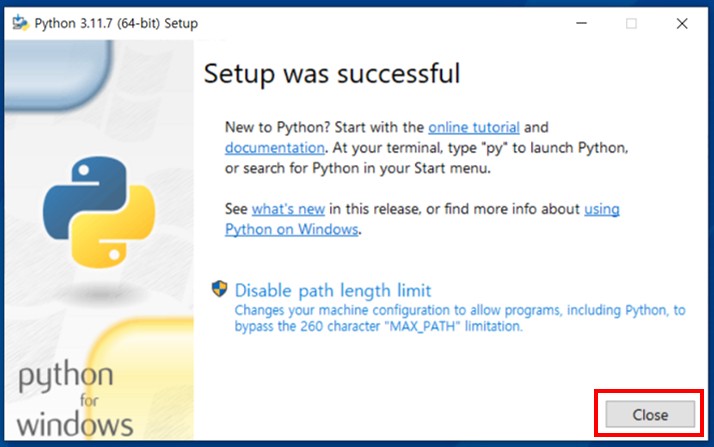Minimize the Python Setup window
This screenshot has height=447, width=714.
pos(580,23)
